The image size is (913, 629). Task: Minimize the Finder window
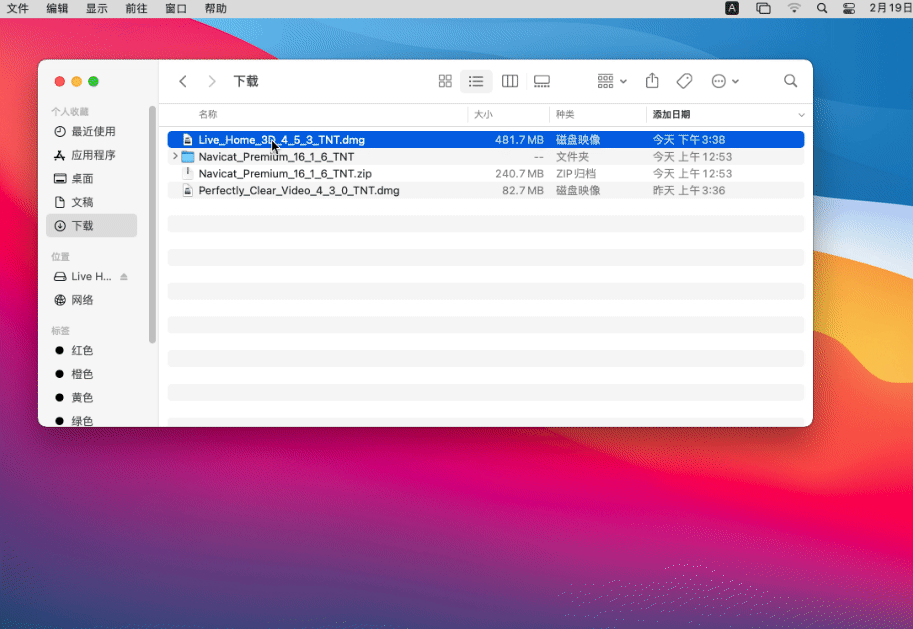tap(76, 82)
